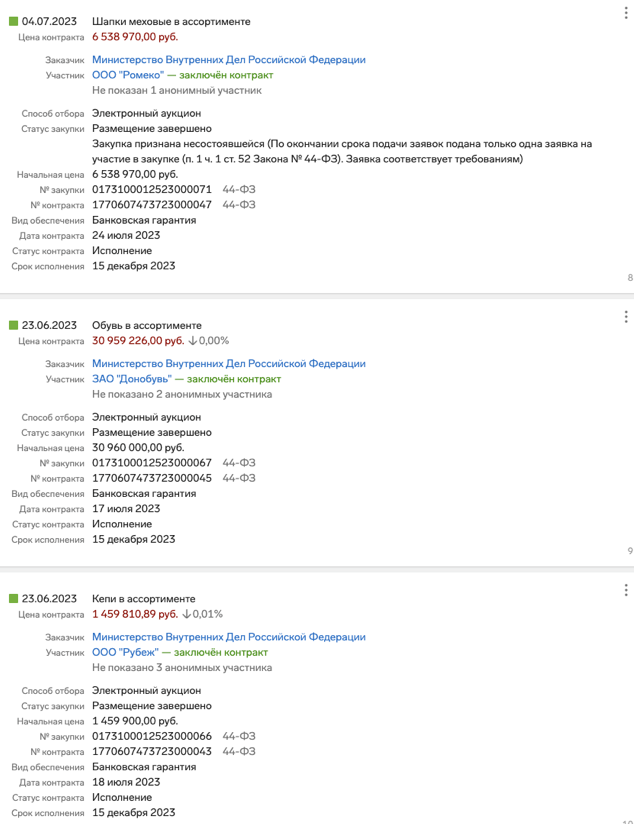This screenshot has height=824, width=634.
Task: Click the down-arrow 0,00% price drop indicator
Action: point(209,341)
